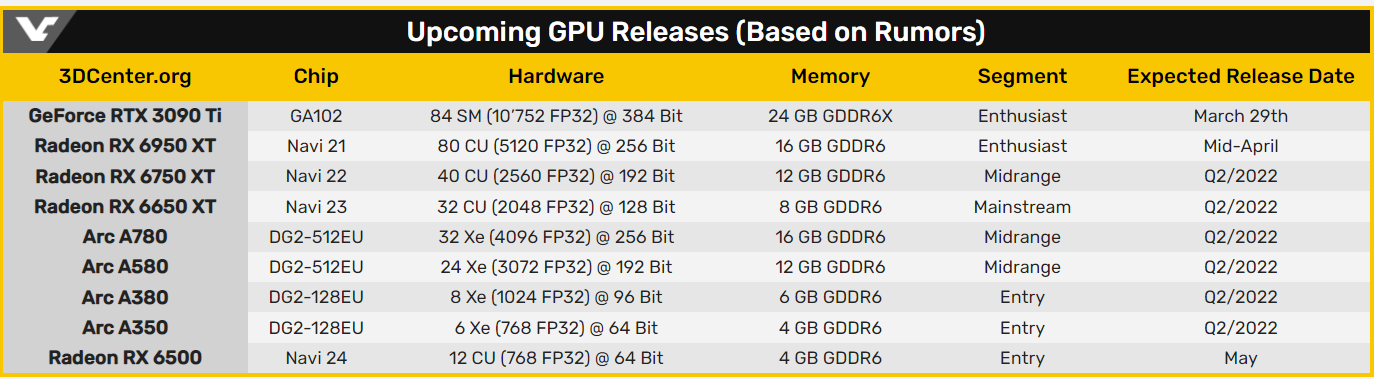Select the Arc A580 row label
1374x379 pixels.
tap(125, 267)
